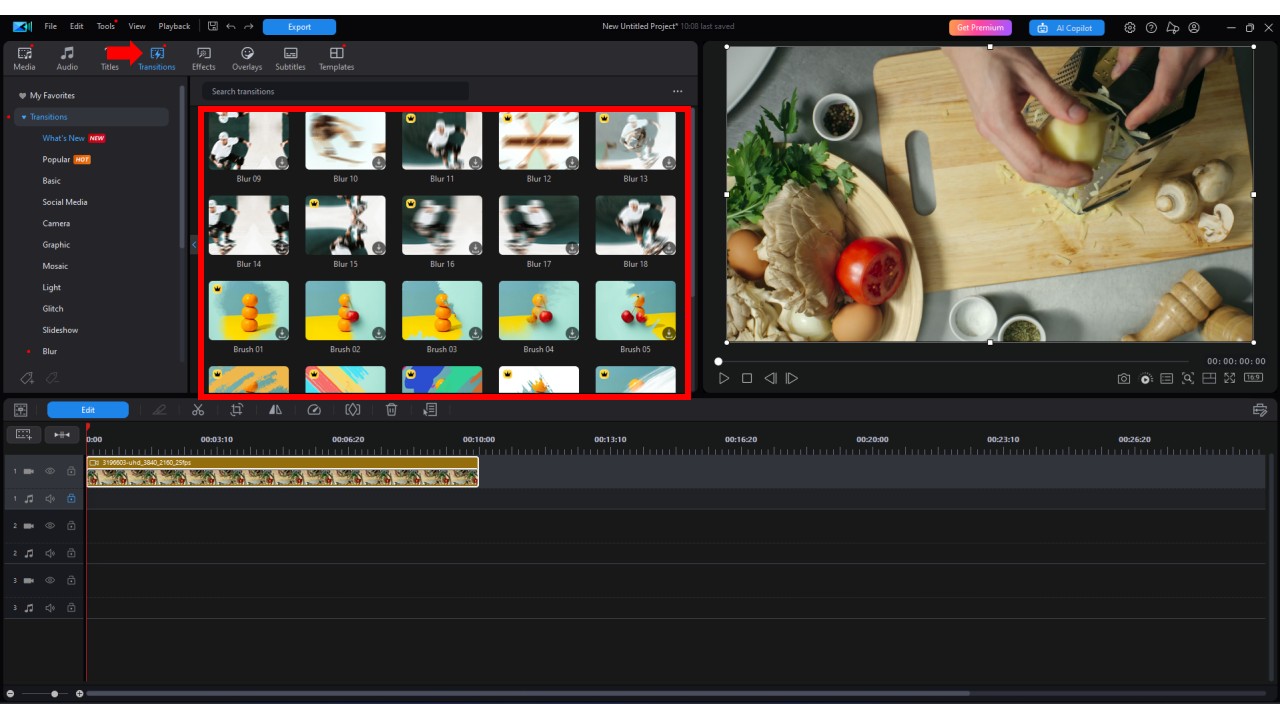Open the preview layout grid icon

(1209, 379)
